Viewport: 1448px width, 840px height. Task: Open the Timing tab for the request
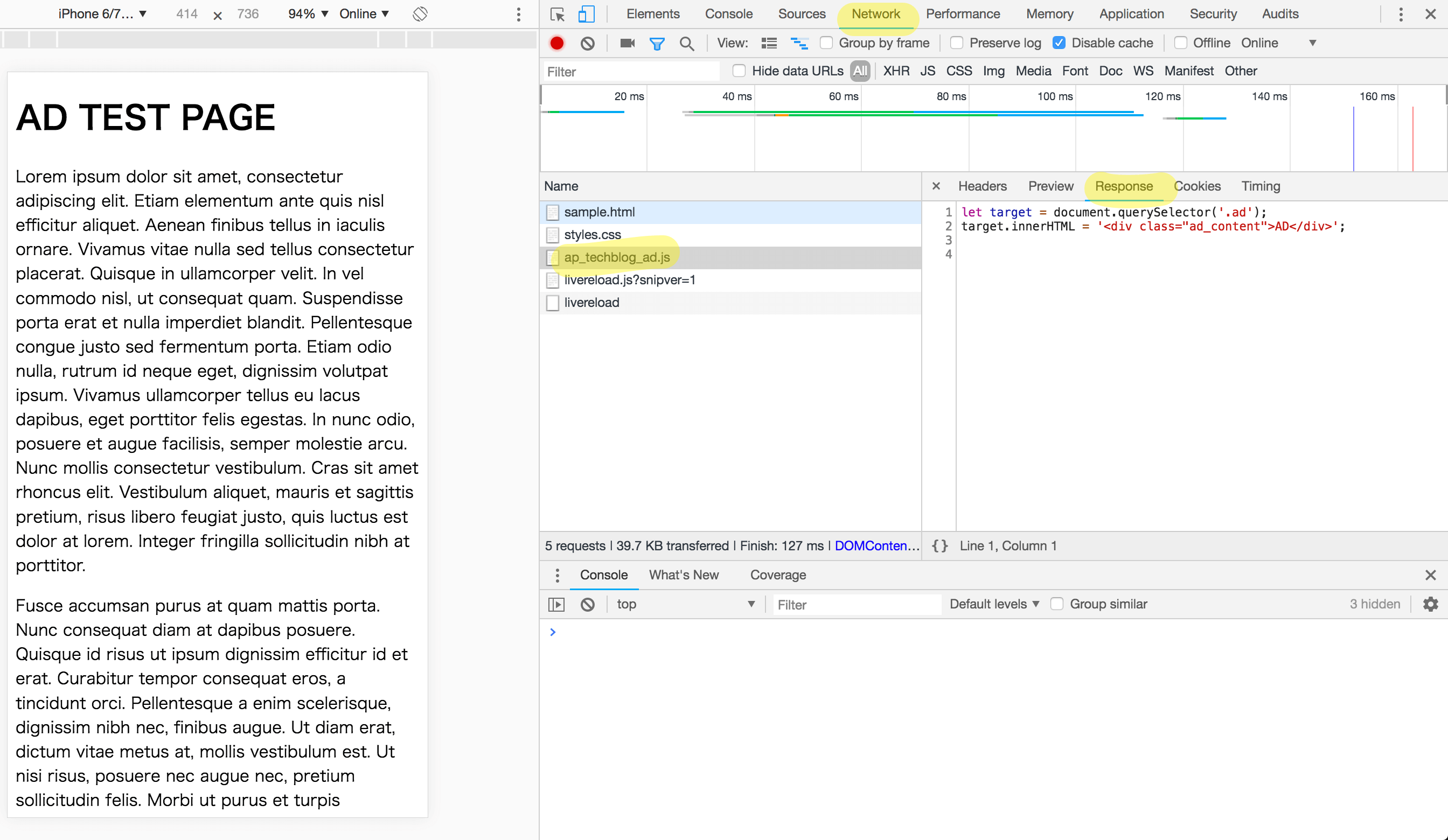click(1261, 186)
